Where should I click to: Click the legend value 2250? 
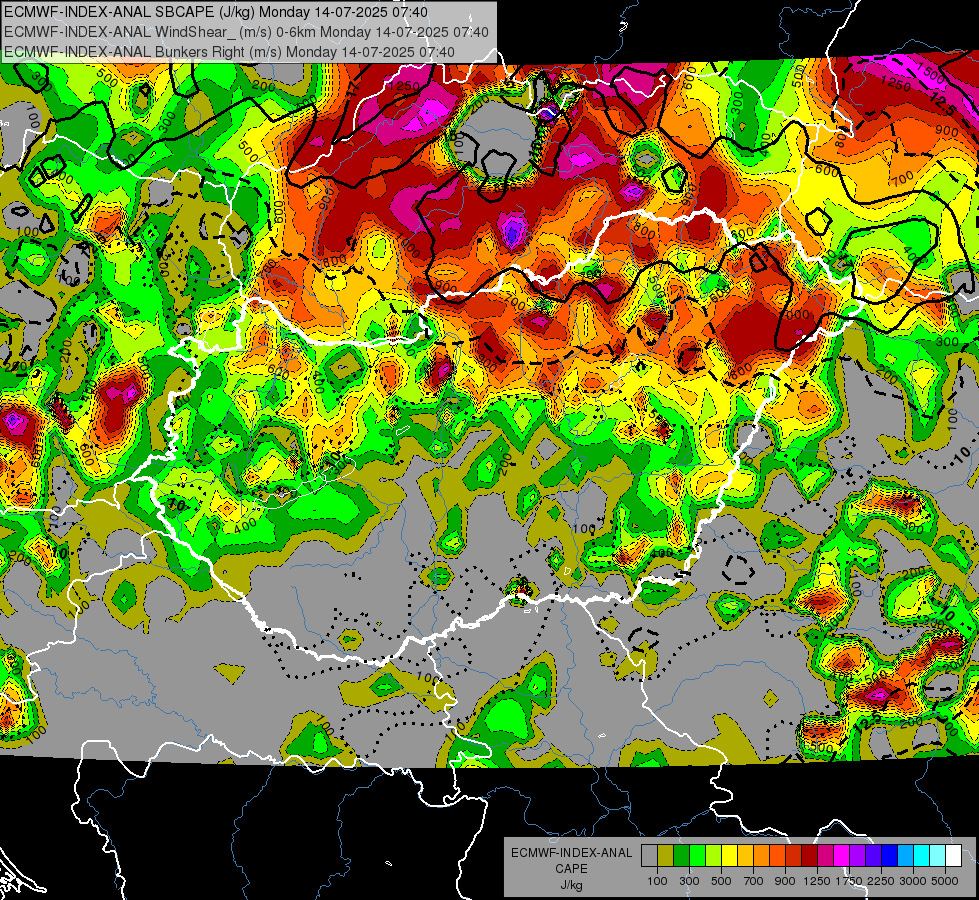tap(881, 881)
